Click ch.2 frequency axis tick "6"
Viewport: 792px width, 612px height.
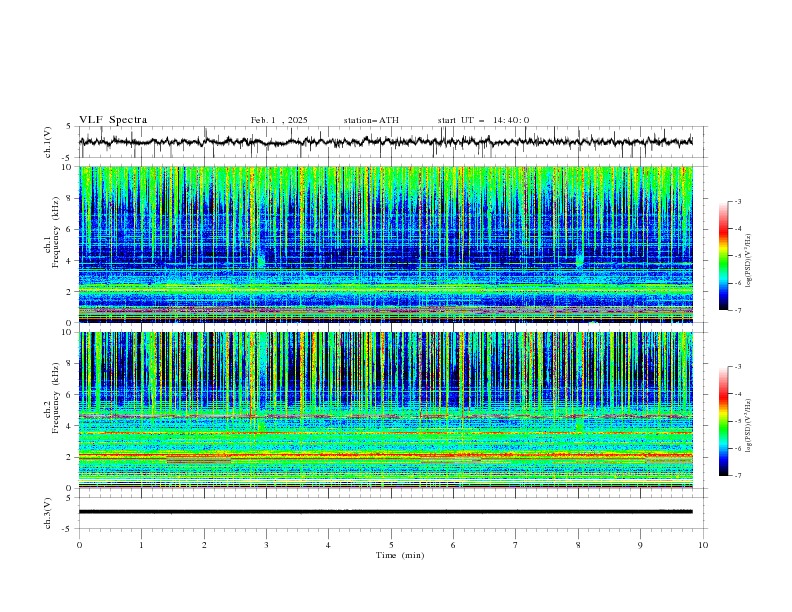point(70,395)
